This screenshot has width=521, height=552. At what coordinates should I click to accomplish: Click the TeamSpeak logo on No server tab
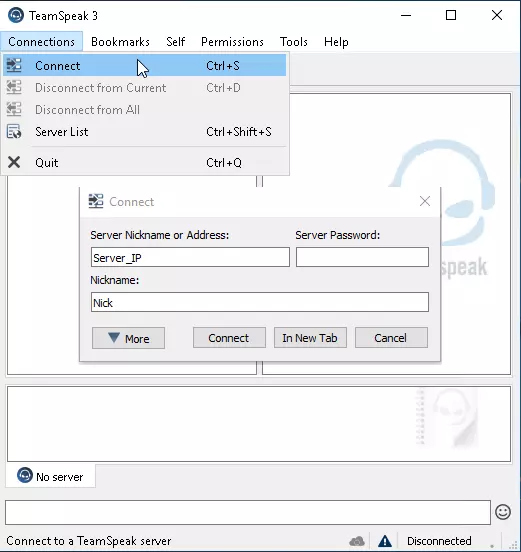click(25, 476)
